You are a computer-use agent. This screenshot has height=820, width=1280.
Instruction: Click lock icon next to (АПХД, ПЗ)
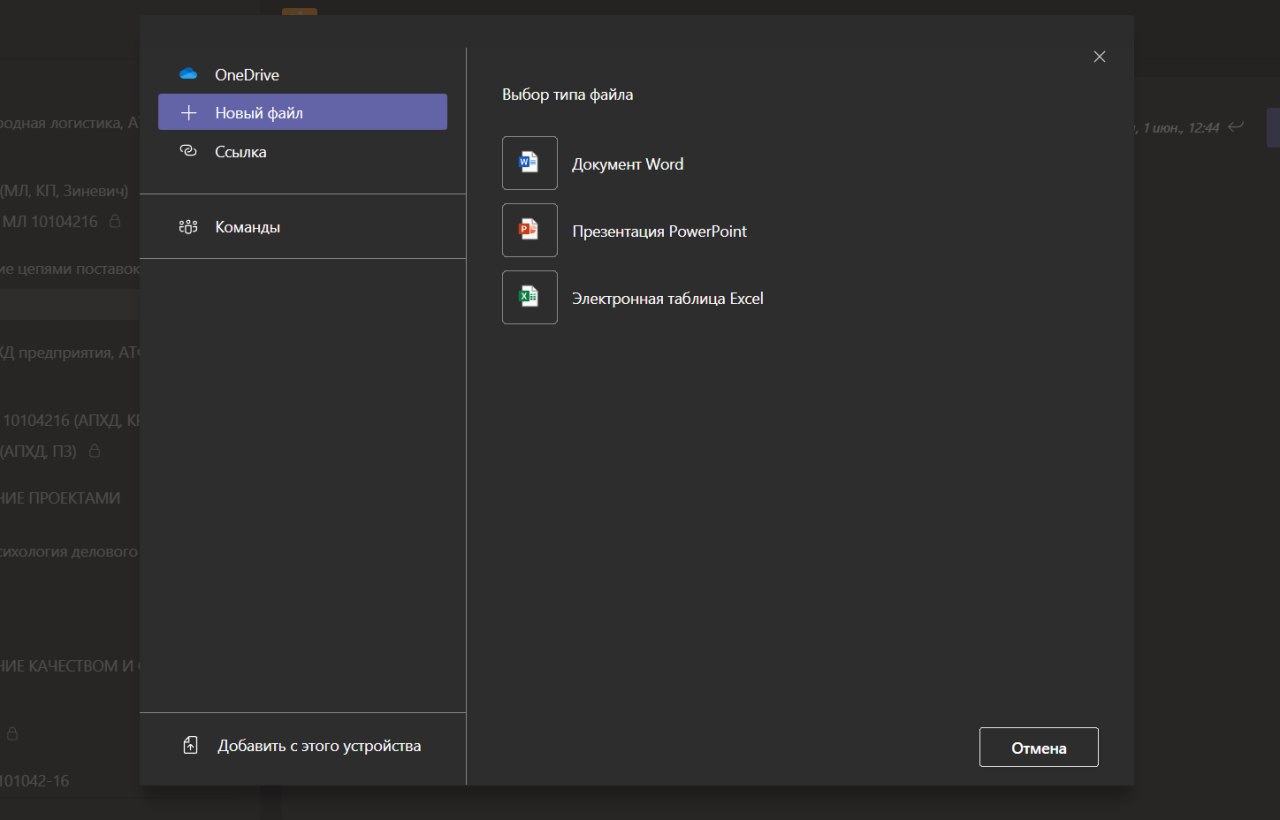pos(95,451)
